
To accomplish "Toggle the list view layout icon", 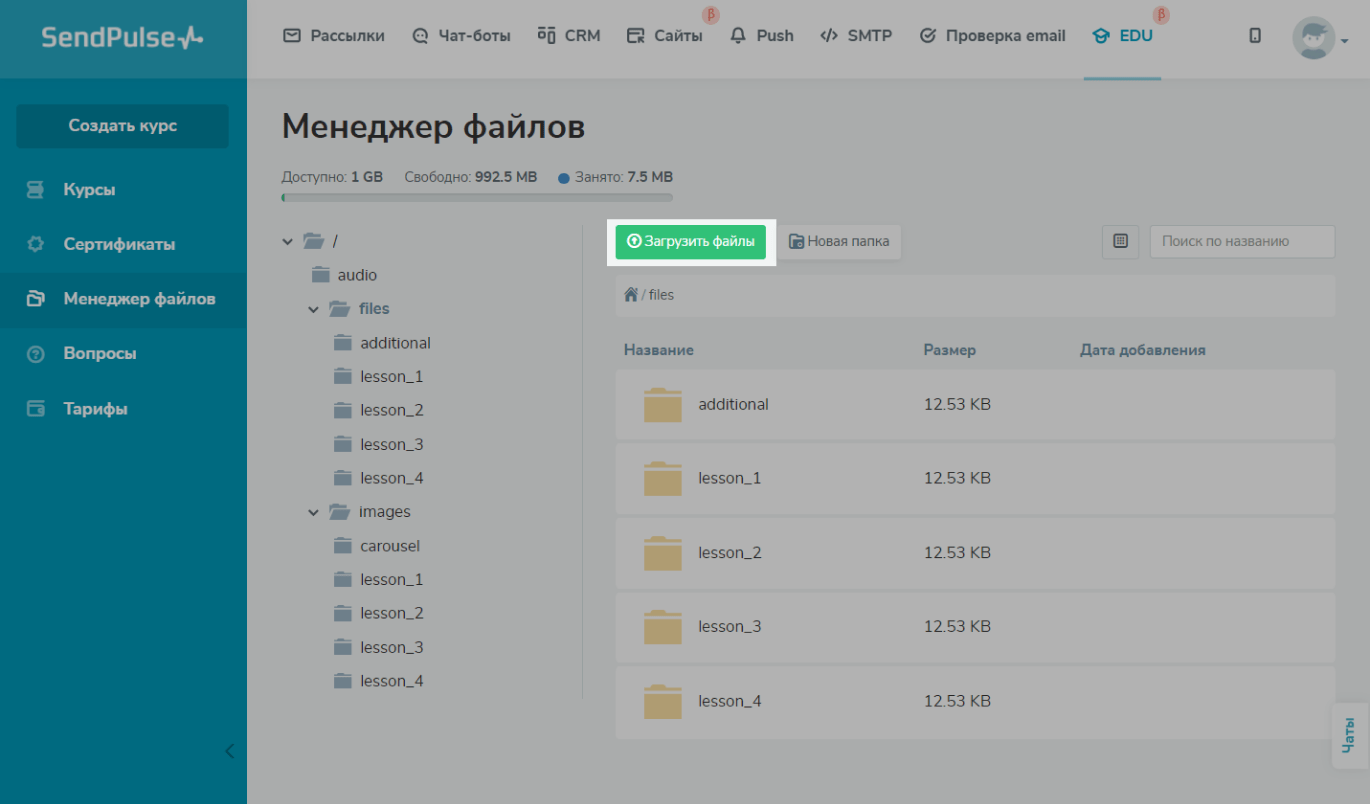I will [1120, 241].
